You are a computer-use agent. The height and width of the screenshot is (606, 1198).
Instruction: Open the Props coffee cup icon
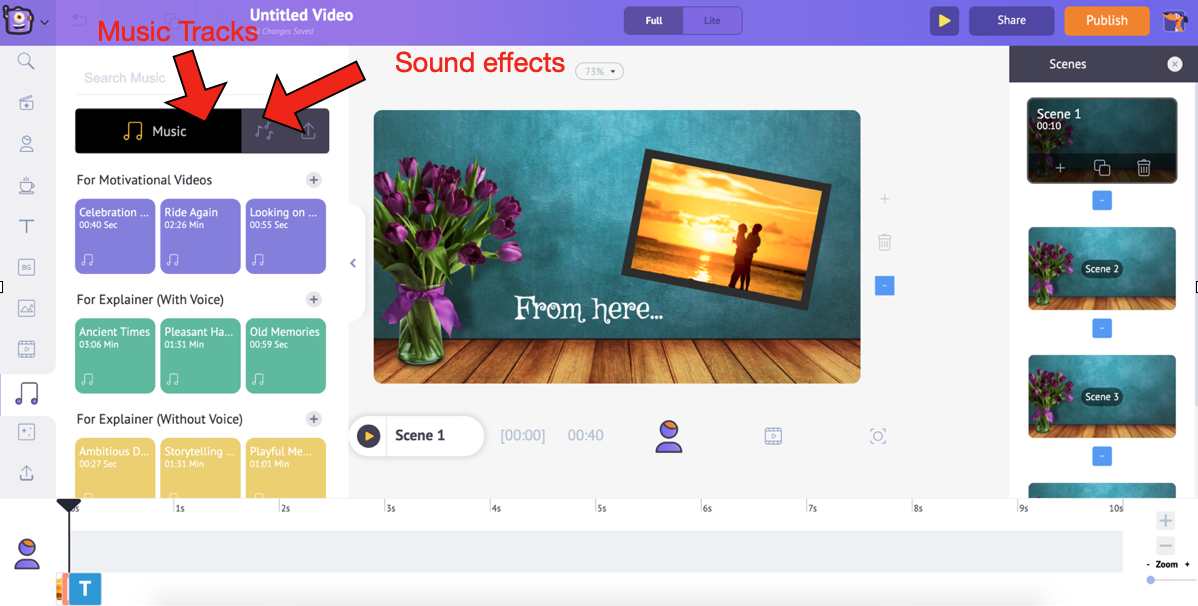[27, 185]
